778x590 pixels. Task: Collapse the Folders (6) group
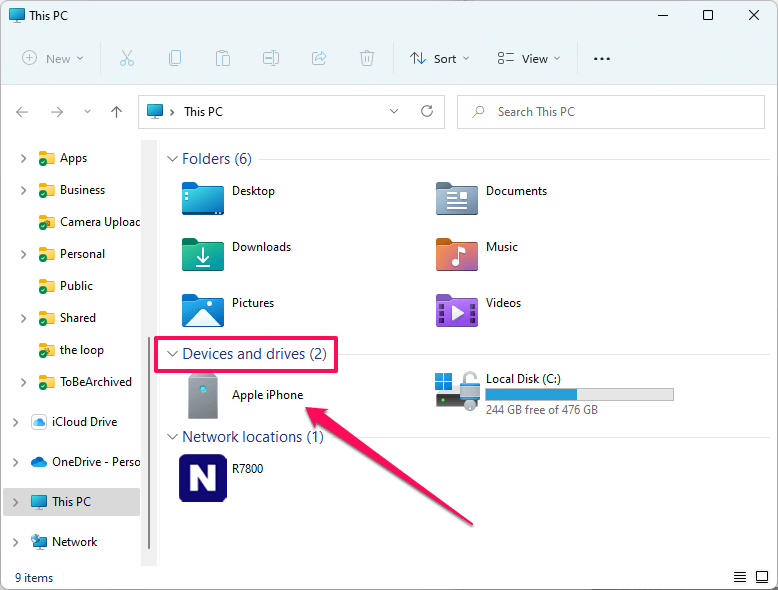[x=172, y=159]
